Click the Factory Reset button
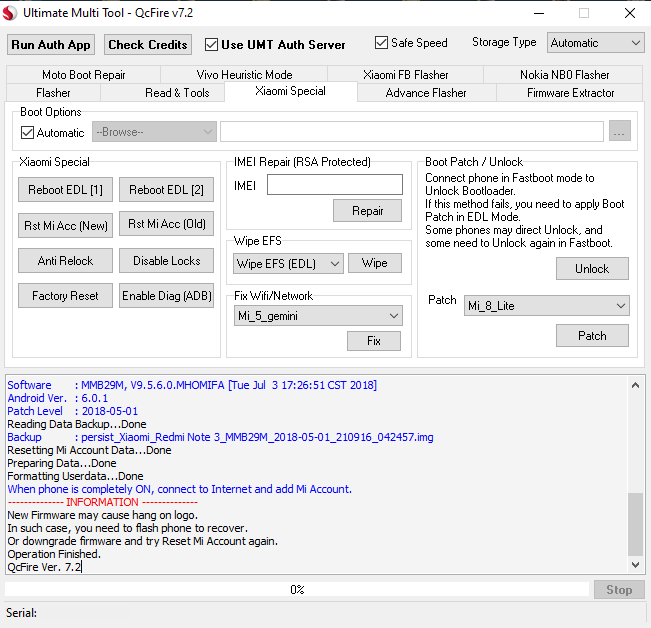 (x=65, y=296)
